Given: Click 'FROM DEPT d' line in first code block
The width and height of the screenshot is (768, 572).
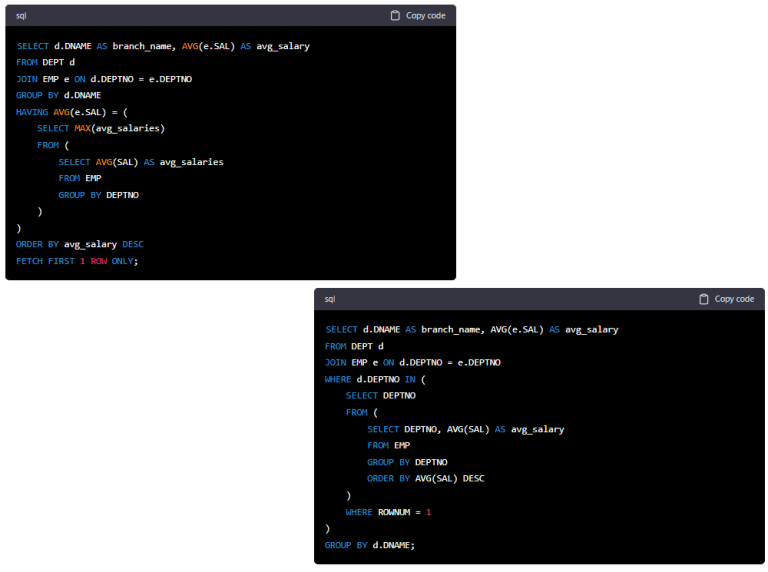Looking at the screenshot, I should [x=45, y=62].
